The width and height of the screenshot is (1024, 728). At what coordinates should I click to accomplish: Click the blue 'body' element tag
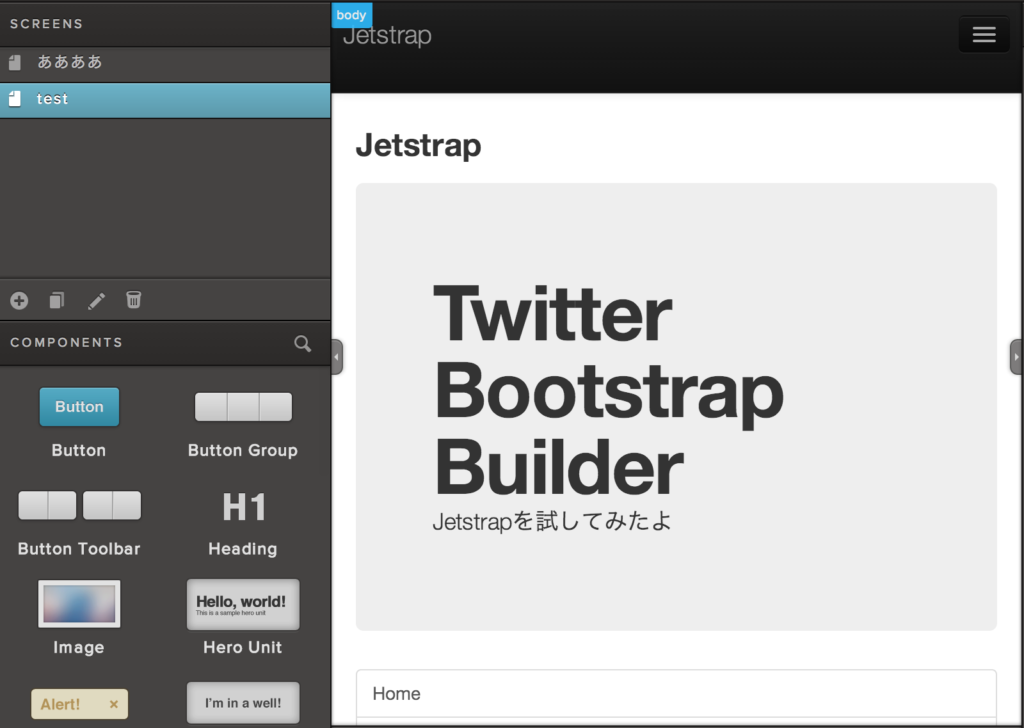pos(351,15)
